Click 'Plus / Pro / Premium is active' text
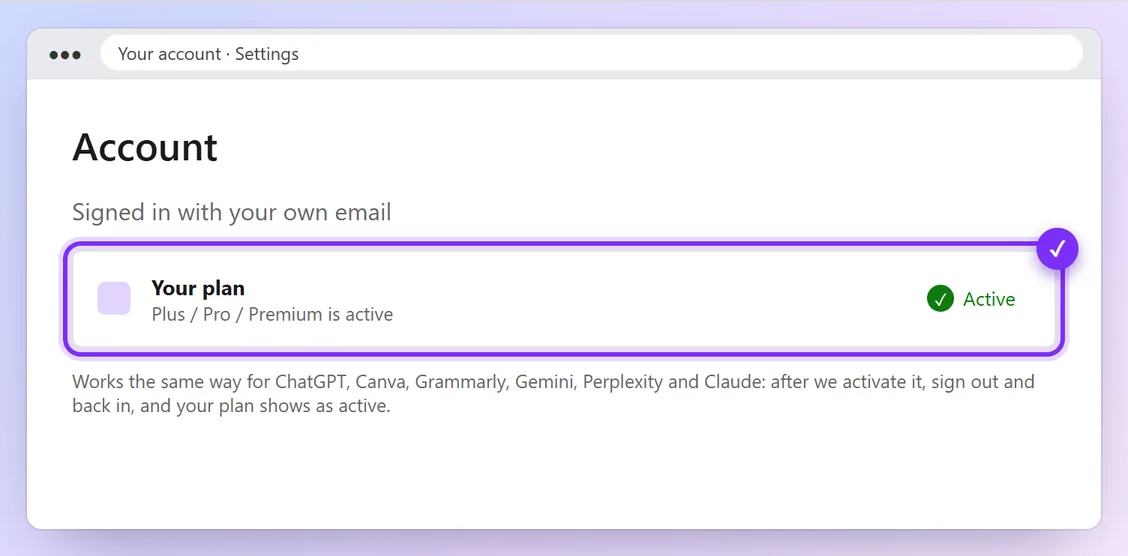Screen dimensions: 1128x556 272,314
